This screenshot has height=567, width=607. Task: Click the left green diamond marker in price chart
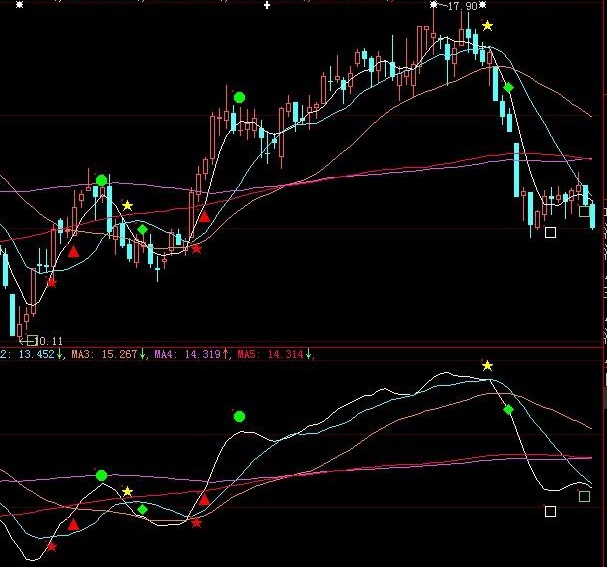(142, 230)
